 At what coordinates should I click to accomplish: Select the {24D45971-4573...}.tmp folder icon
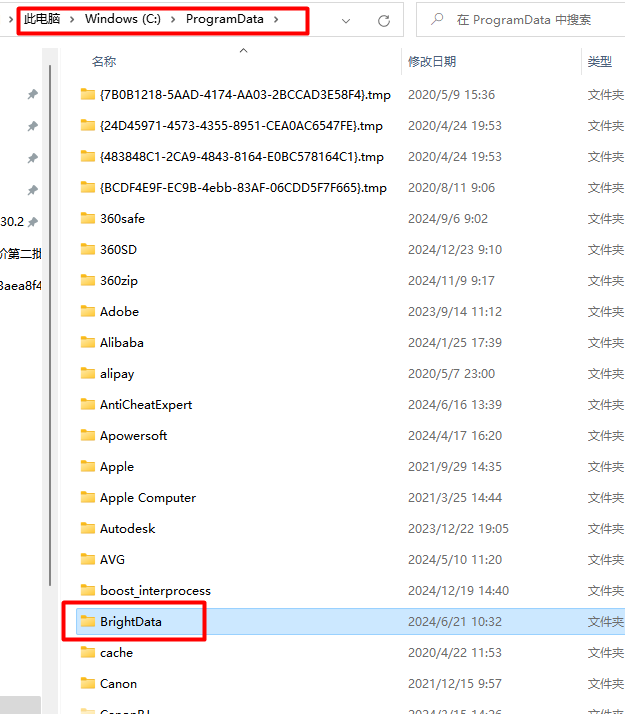88,125
